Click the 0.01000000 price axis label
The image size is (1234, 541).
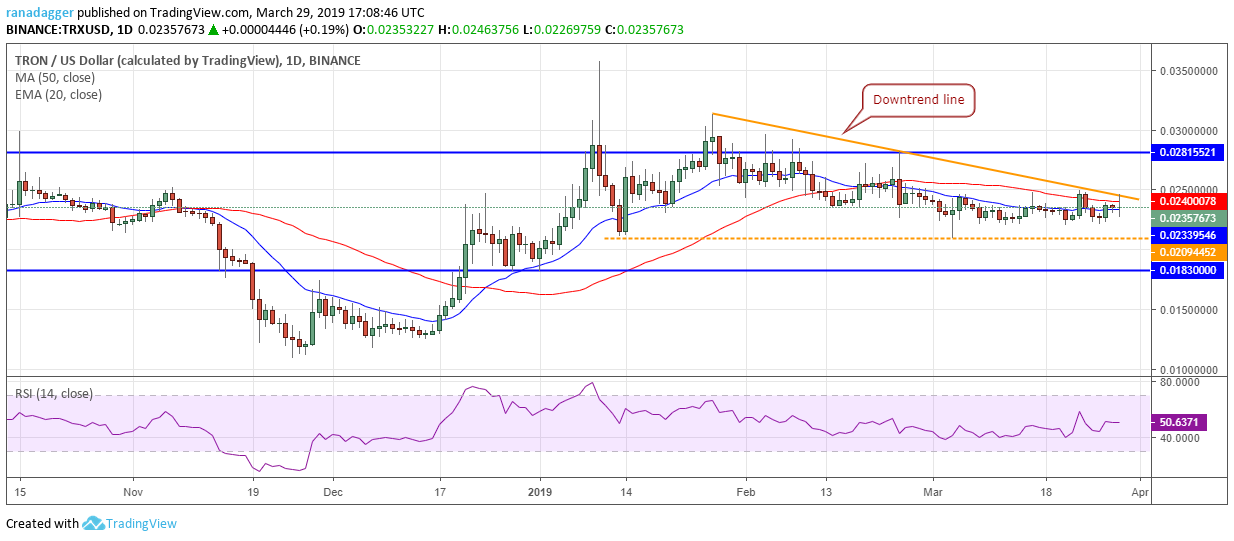pyautogui.click(x=1188, y=370)
